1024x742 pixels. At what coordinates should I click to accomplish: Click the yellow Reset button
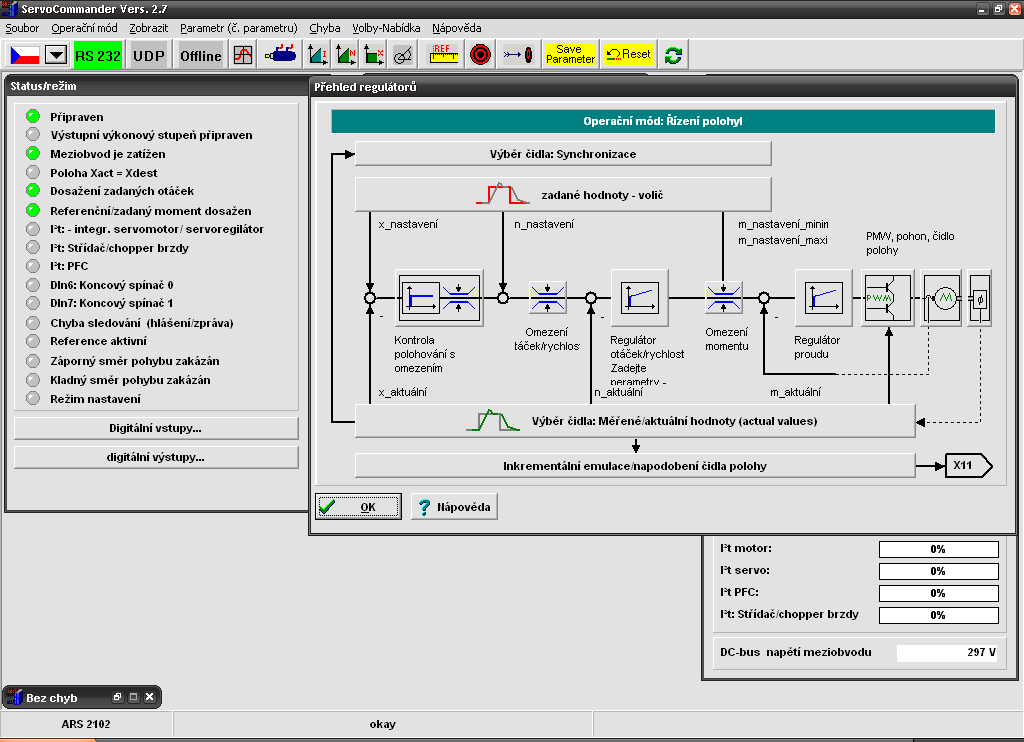(x=628, y=54)
